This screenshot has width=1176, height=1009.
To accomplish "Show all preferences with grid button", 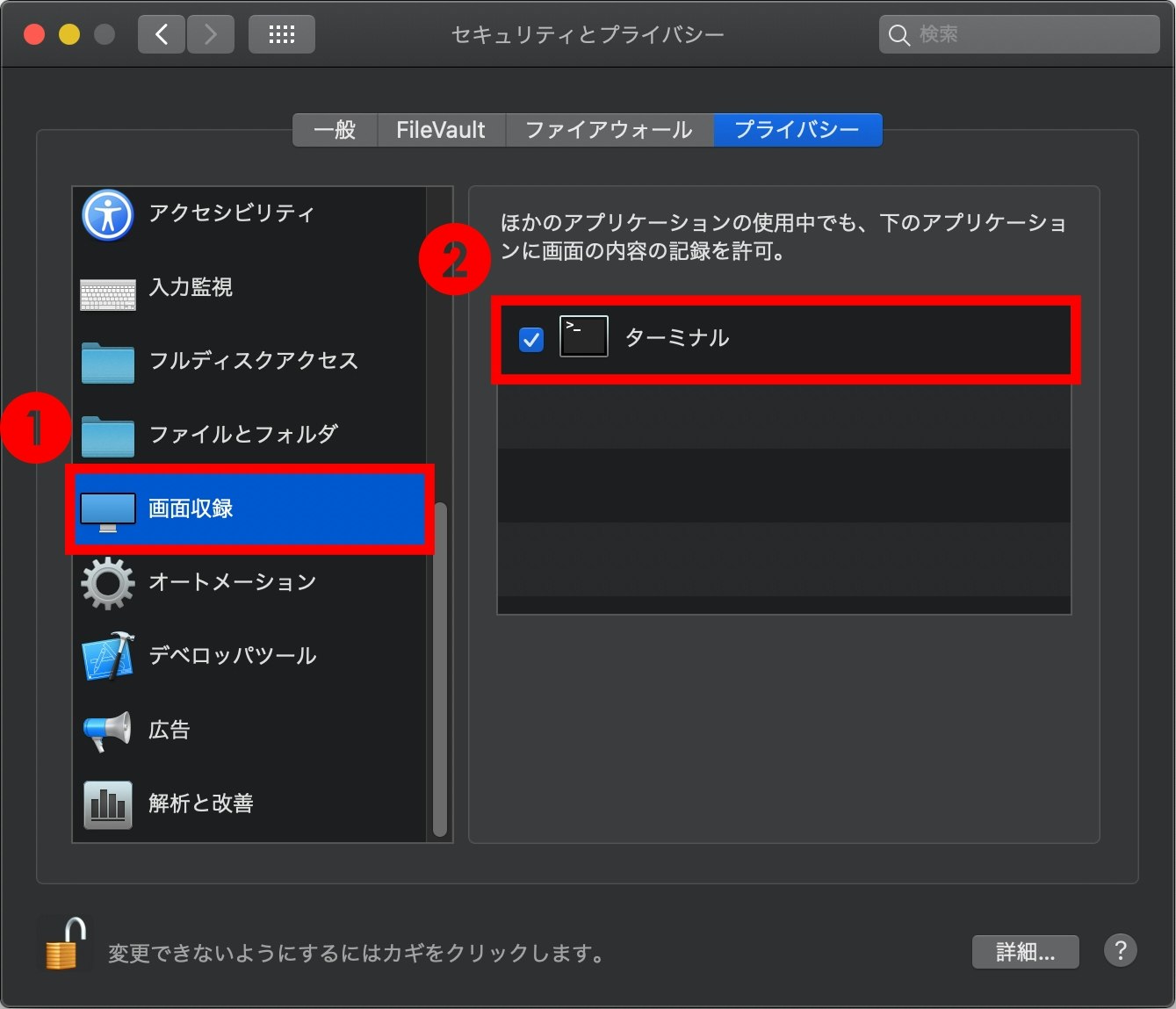I will (x=281, y=34).
